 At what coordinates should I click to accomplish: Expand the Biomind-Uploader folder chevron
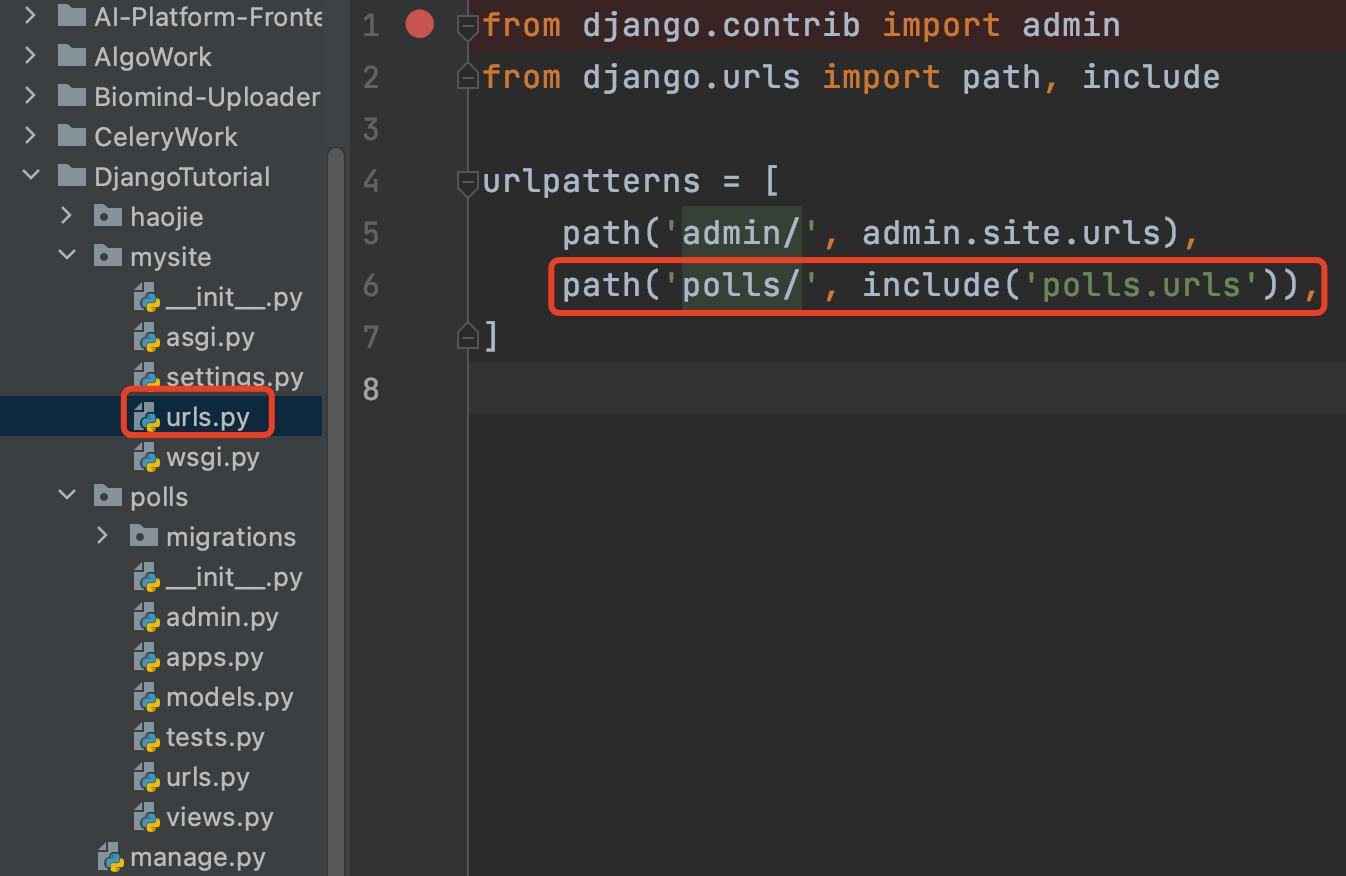pyautogui.click(x=30, y=96)
